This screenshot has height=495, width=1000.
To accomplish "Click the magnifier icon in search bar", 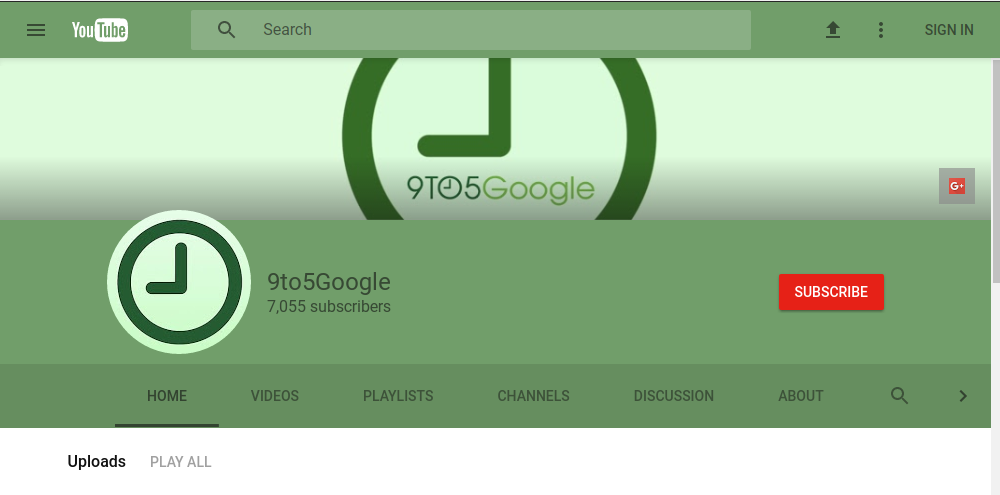I will (227, 30).
